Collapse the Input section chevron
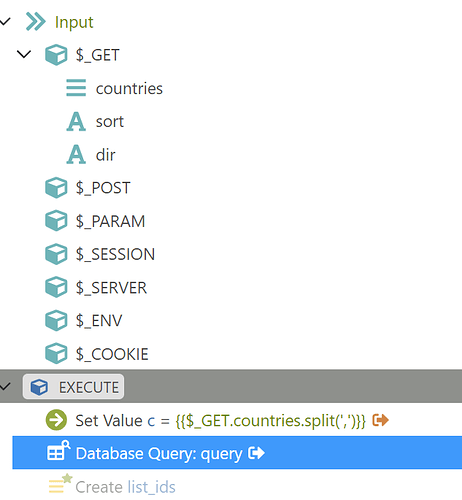Image resolution: width=462 pixels, height=500 pixels. 5,22
